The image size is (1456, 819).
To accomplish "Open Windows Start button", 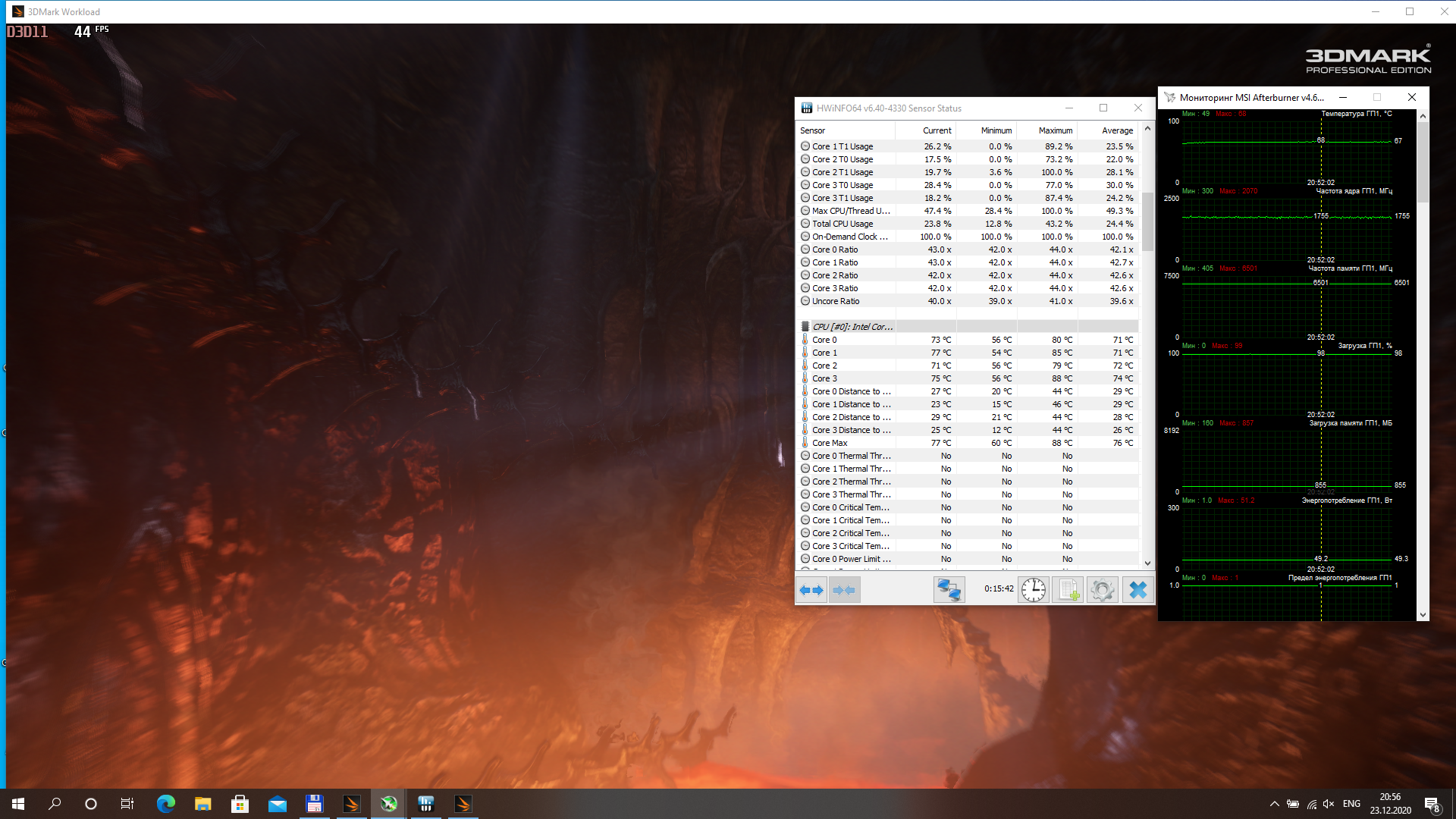I will click(18, 804).
